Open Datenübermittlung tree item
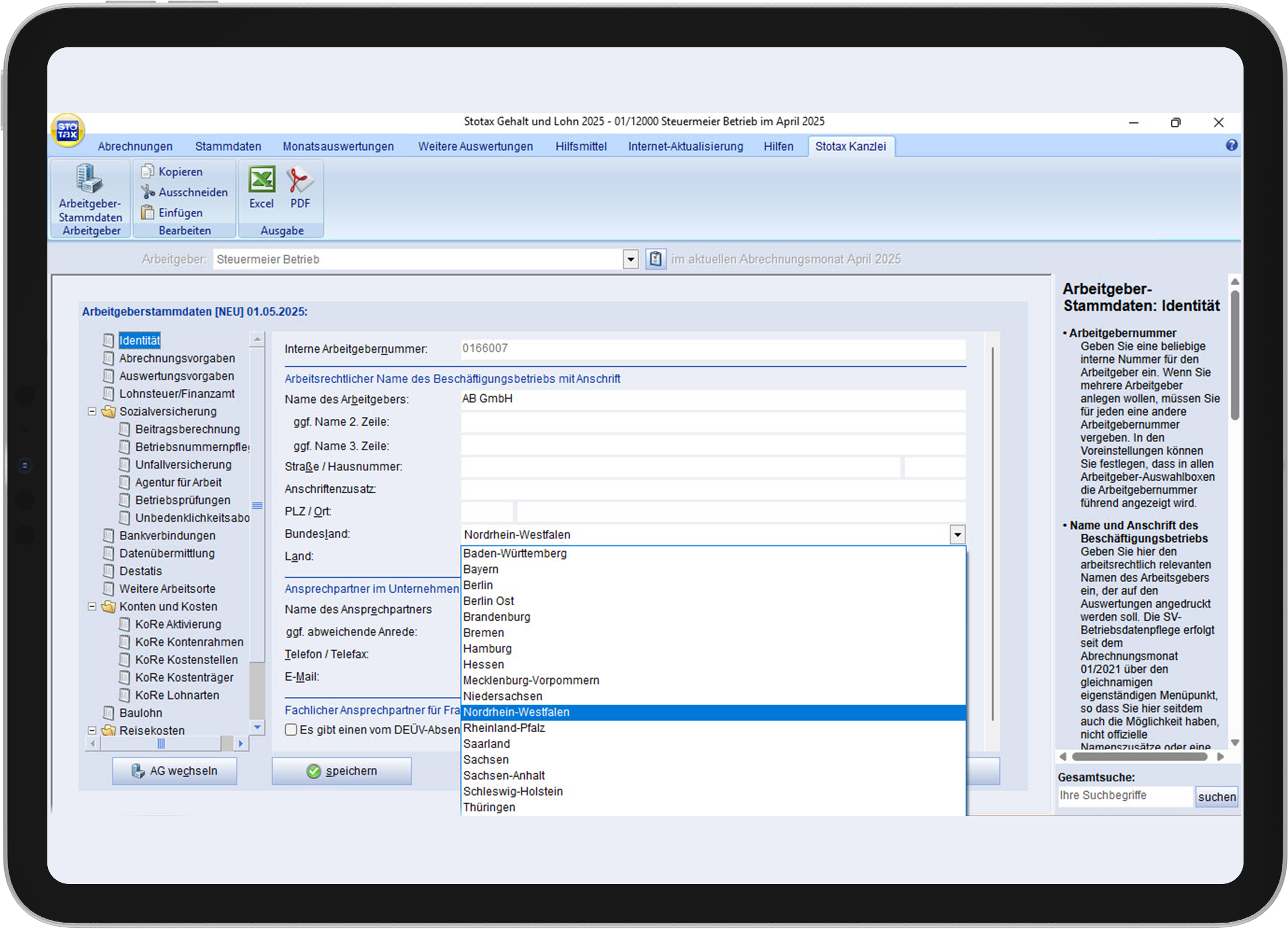1288x929 pixels. [167, 553]
